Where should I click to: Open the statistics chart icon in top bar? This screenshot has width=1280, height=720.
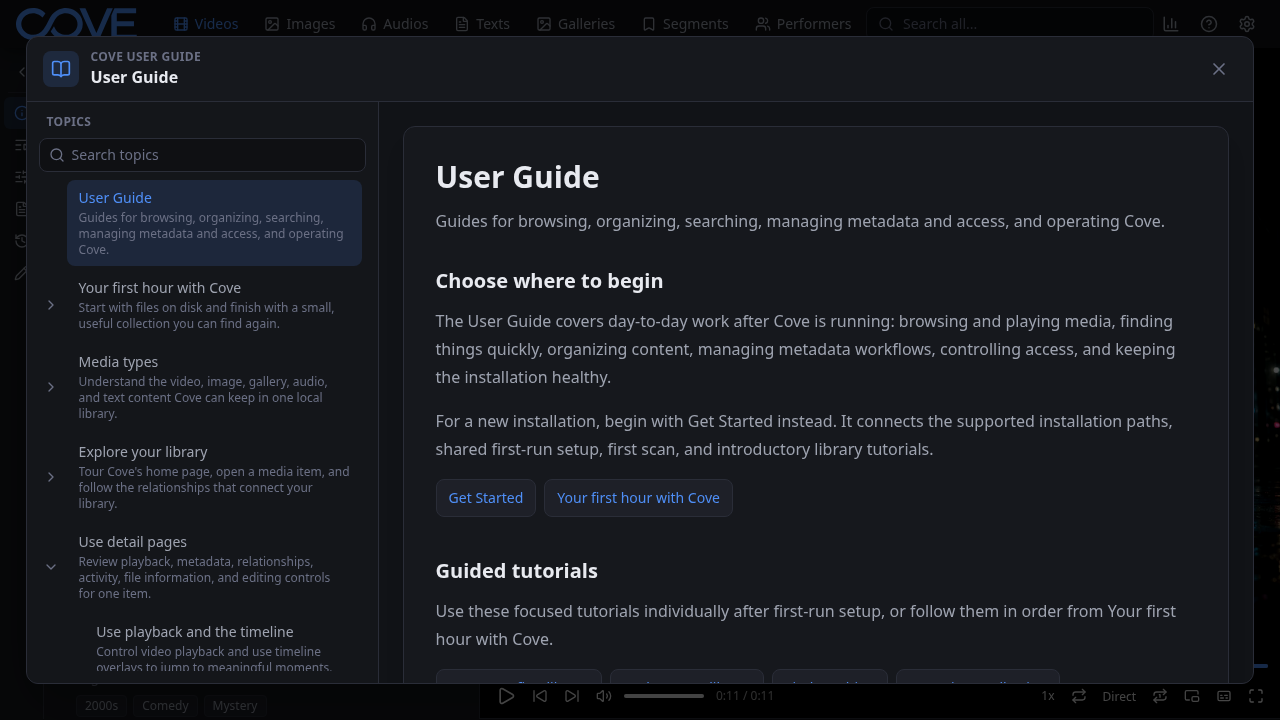click(1171, 24)
